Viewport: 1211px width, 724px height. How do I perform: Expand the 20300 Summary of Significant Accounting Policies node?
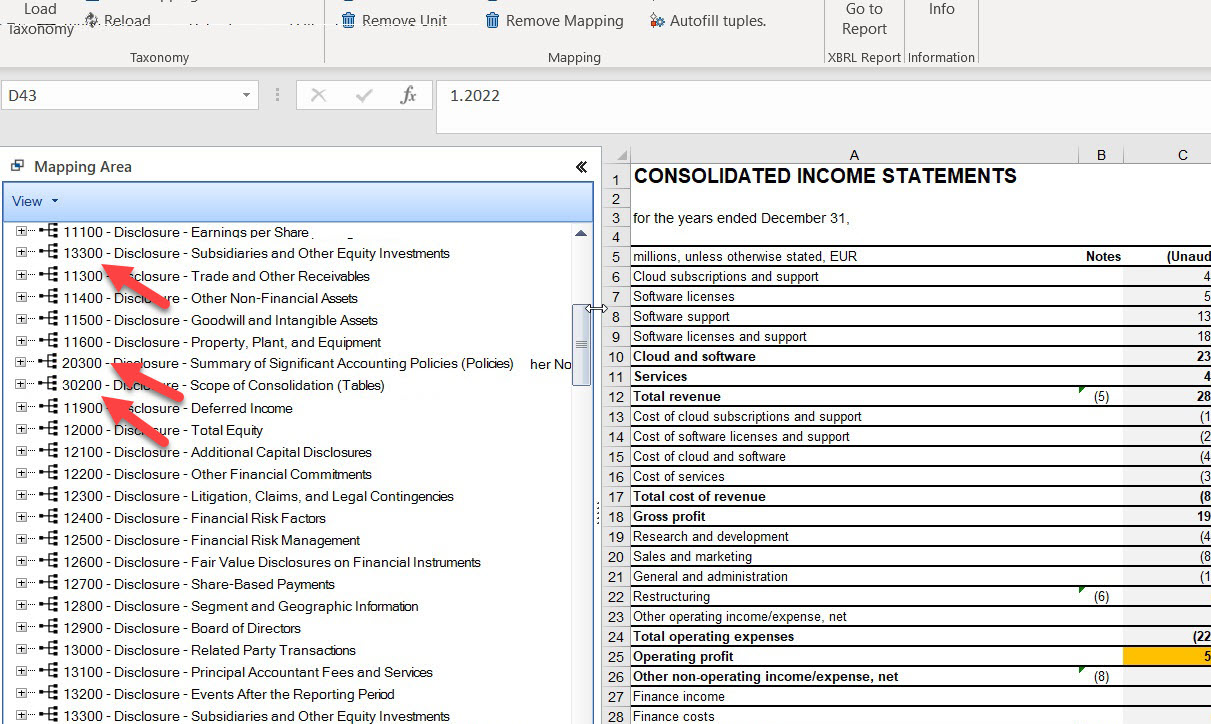pos(22,363)
